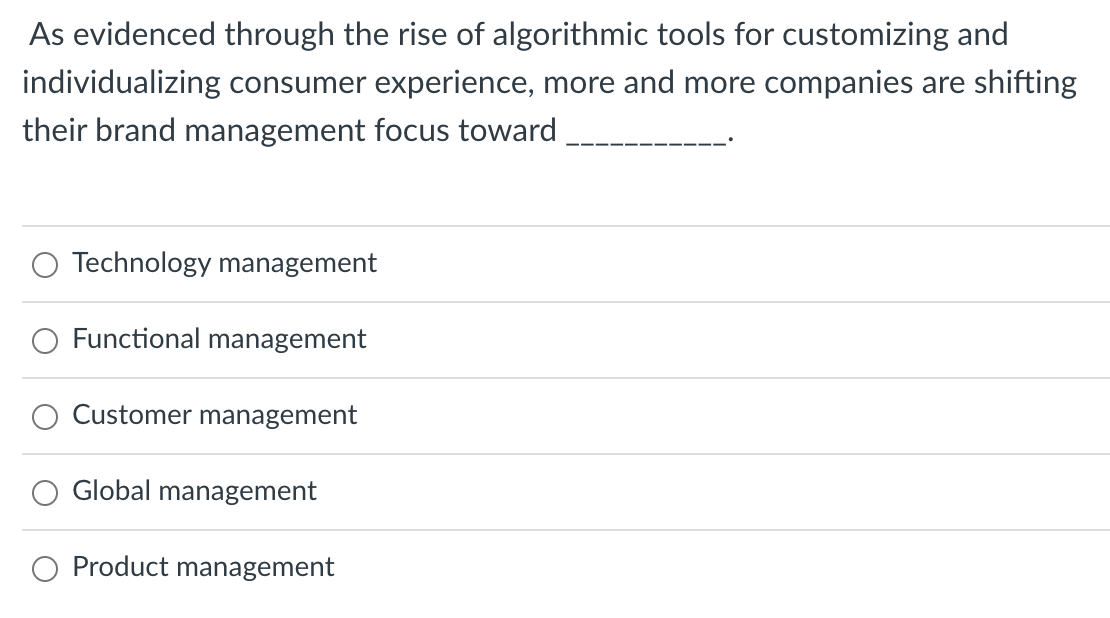The width and height of the screenshot is (1110, 618).
Task: Click the Customer management option text
Action: 215,416
